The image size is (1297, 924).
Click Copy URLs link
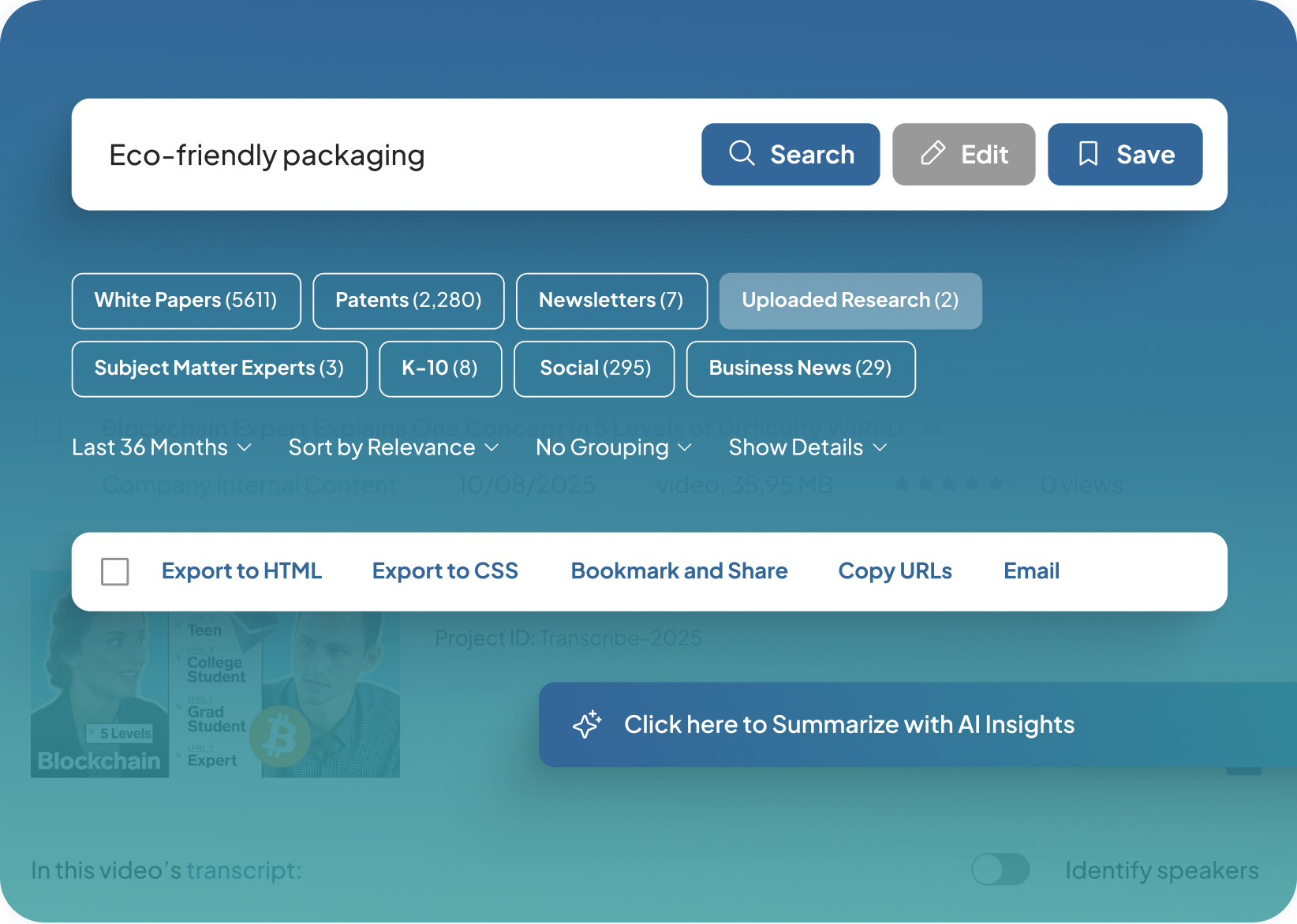point(895,570)
